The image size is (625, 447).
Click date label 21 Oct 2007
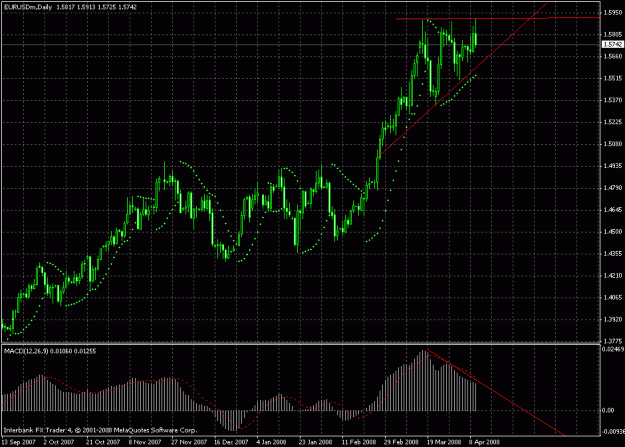(103, 442)
